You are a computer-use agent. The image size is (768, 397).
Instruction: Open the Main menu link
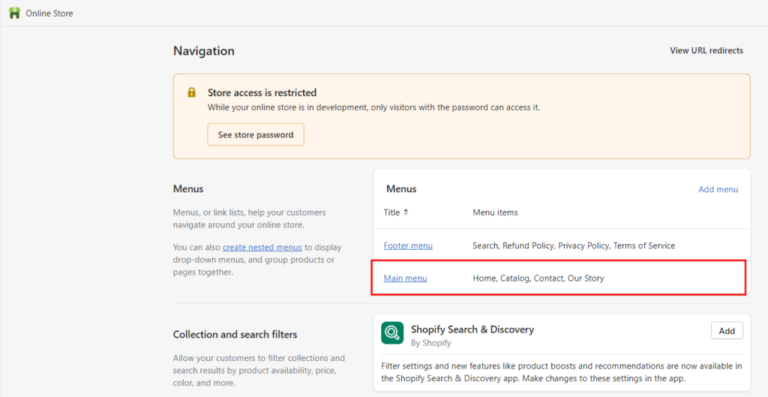click(x=405, y=279)
